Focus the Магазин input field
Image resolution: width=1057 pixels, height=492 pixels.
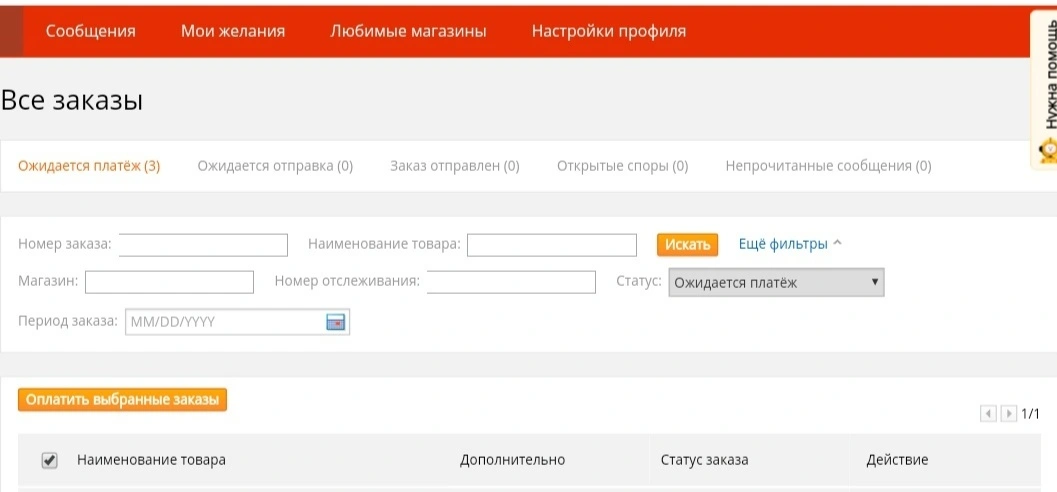coord(169,282)
